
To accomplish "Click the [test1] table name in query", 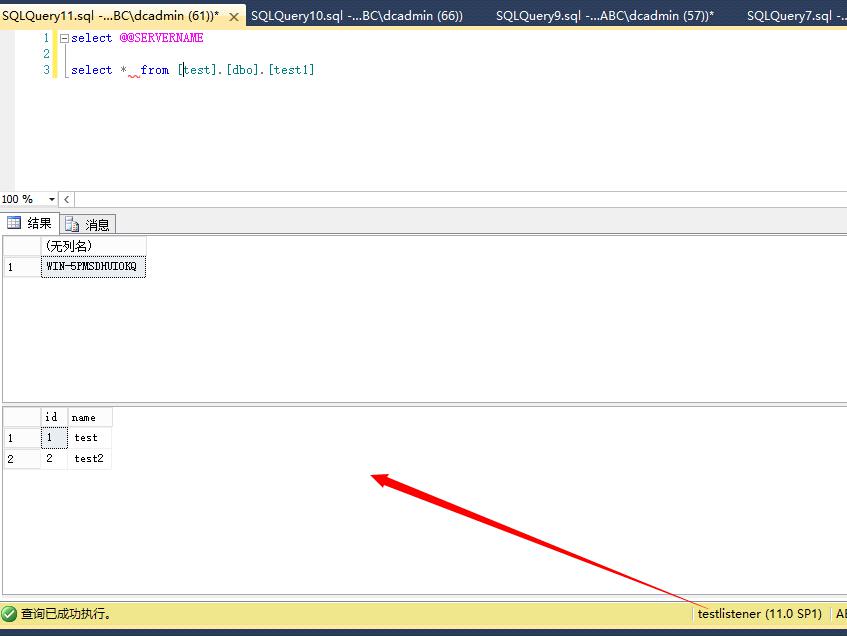I will [x=291, y=70].
